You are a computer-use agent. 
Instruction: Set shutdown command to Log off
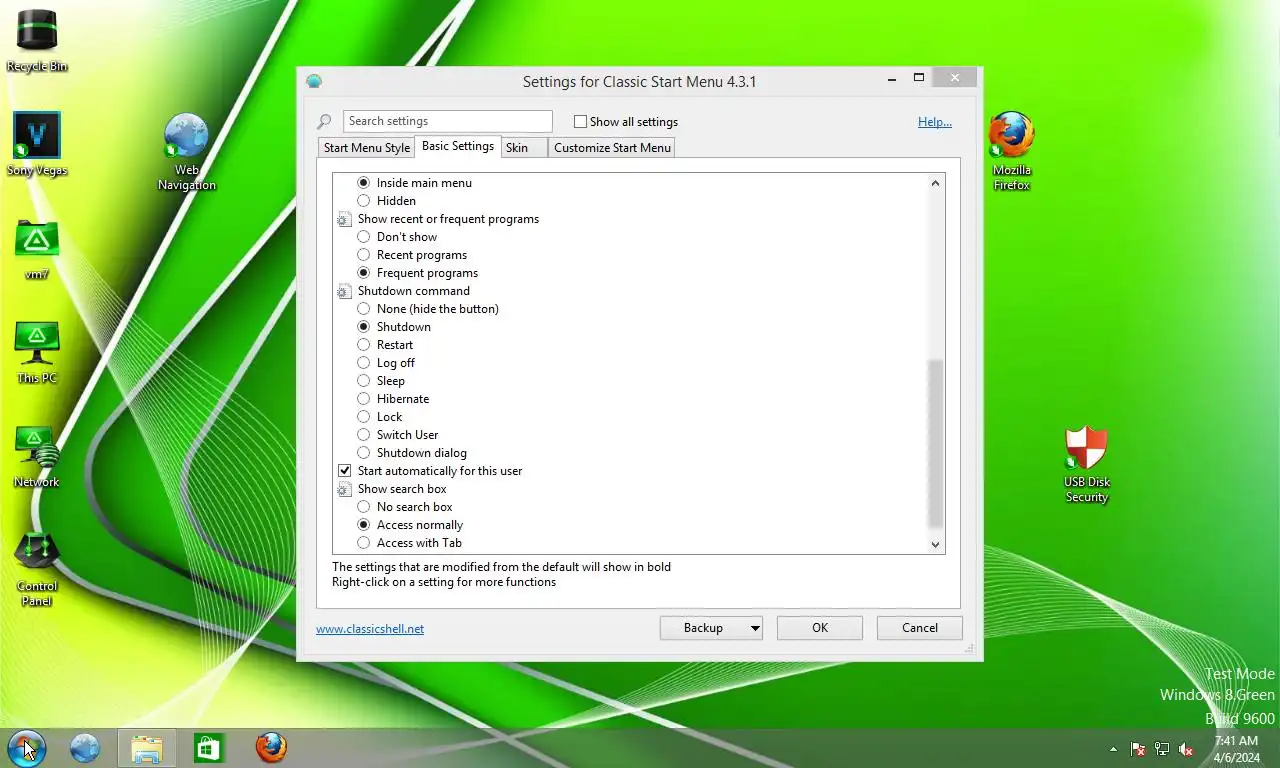(364, 363)
